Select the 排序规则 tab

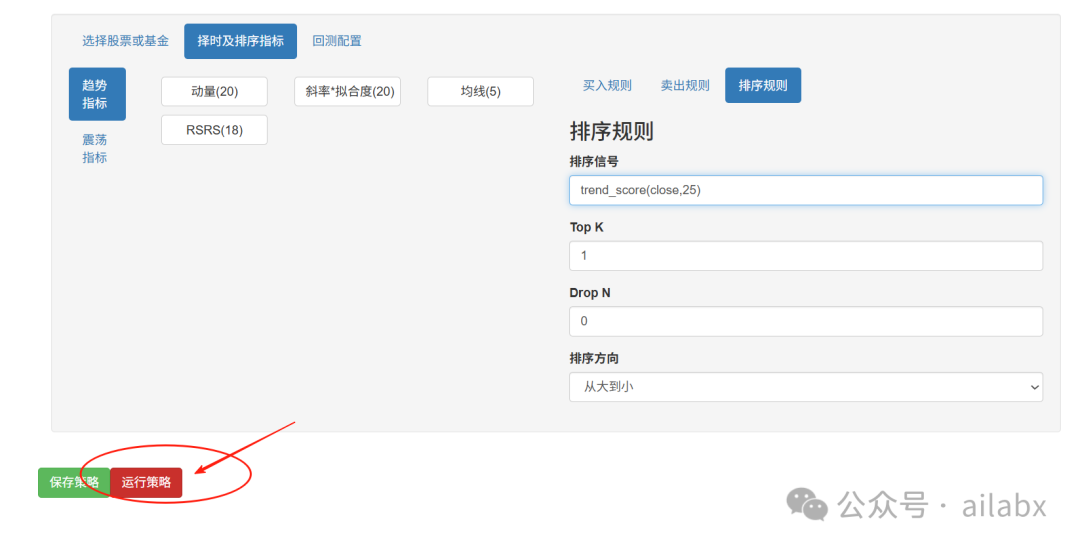tap(763, 85)
